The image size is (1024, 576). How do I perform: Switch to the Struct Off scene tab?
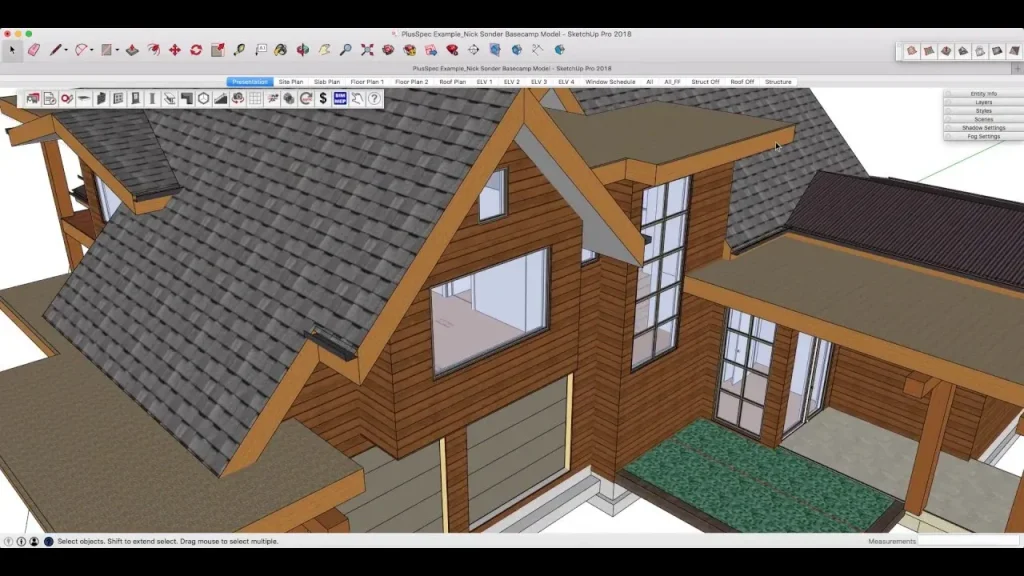point(705,82)
